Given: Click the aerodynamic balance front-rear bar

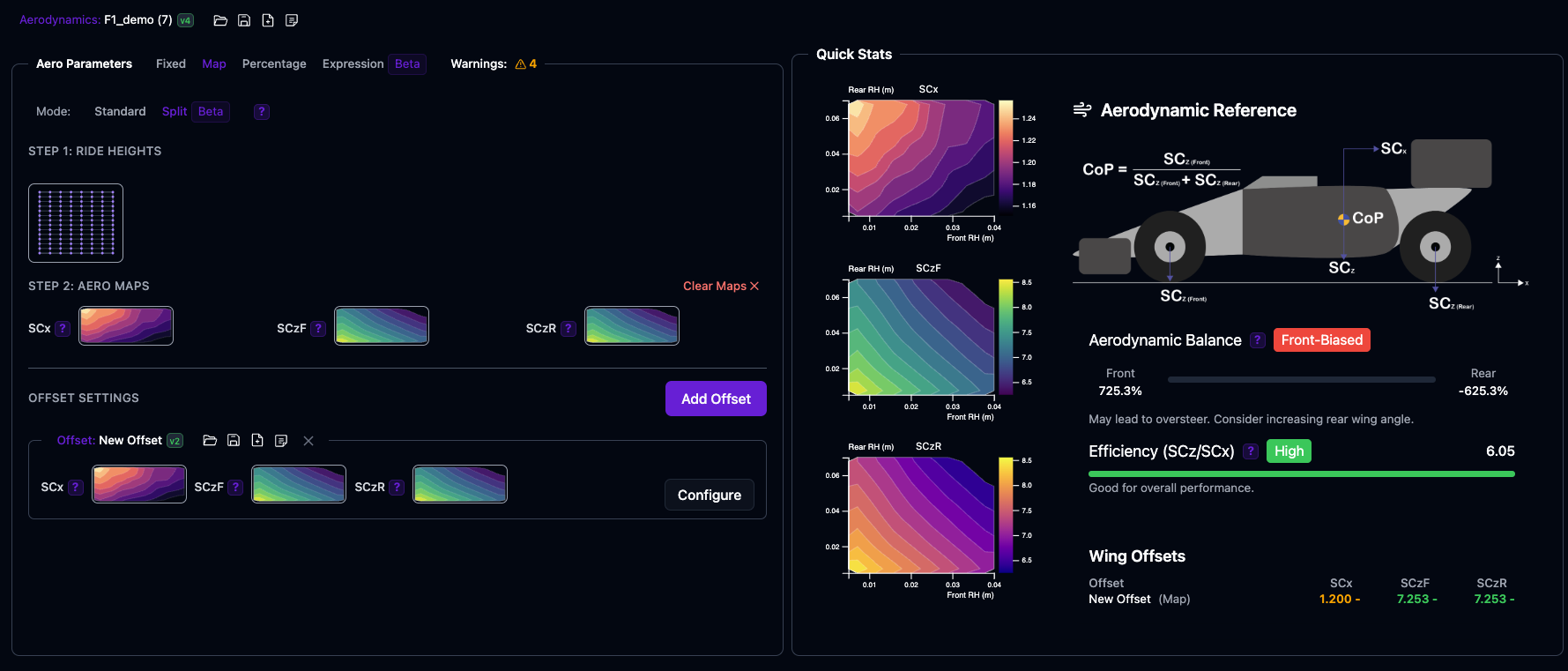Looking at the screenshot, I should click(x=1302, y=380).
